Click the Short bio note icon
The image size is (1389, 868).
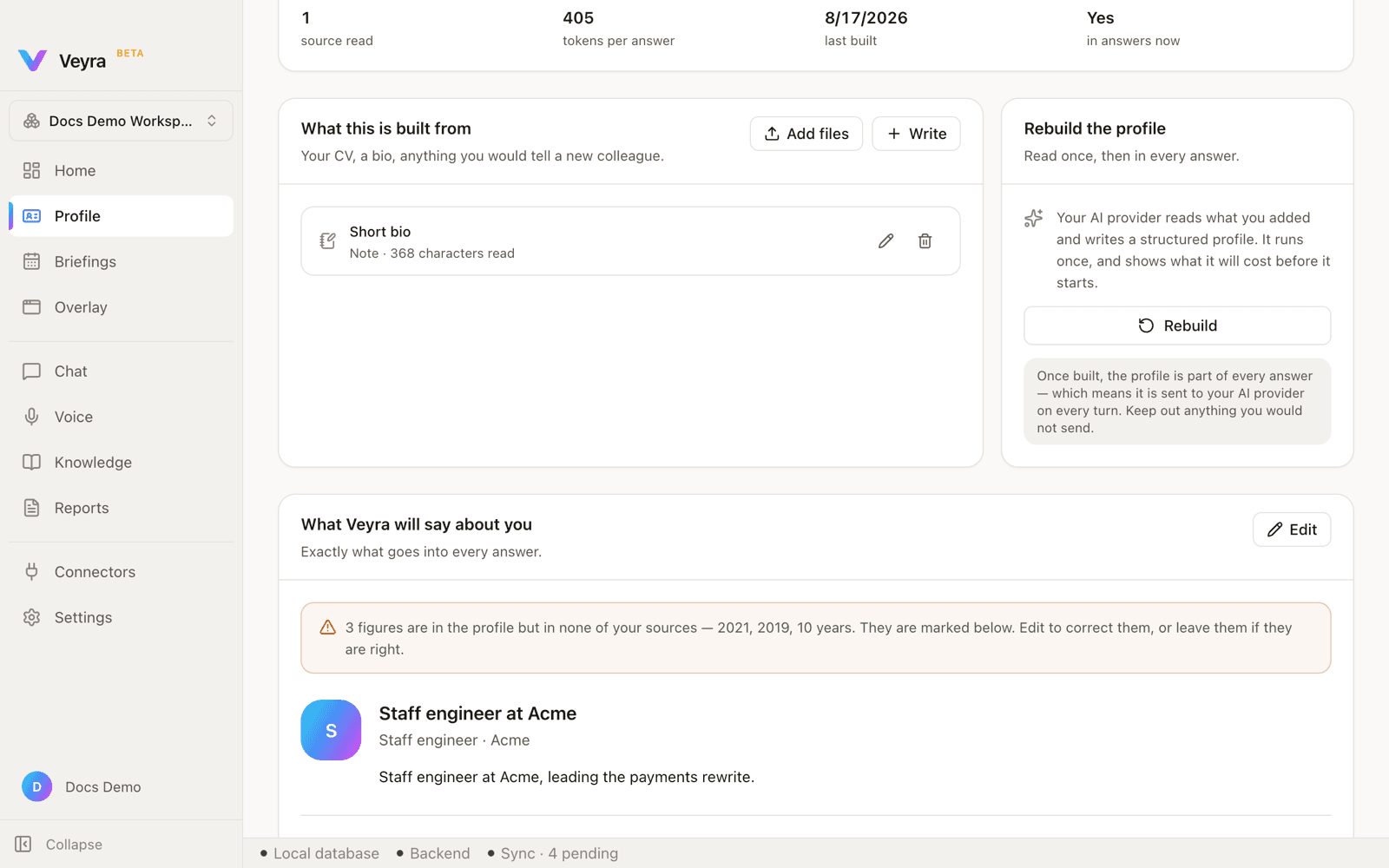(x=327, y=241)
